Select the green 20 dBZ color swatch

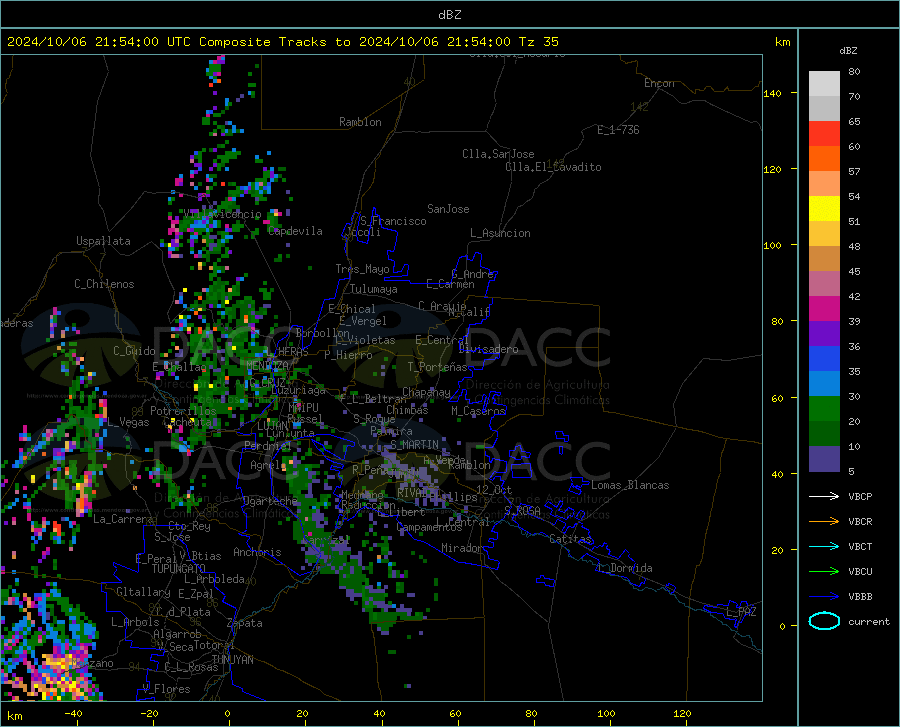tap(824, 409)
